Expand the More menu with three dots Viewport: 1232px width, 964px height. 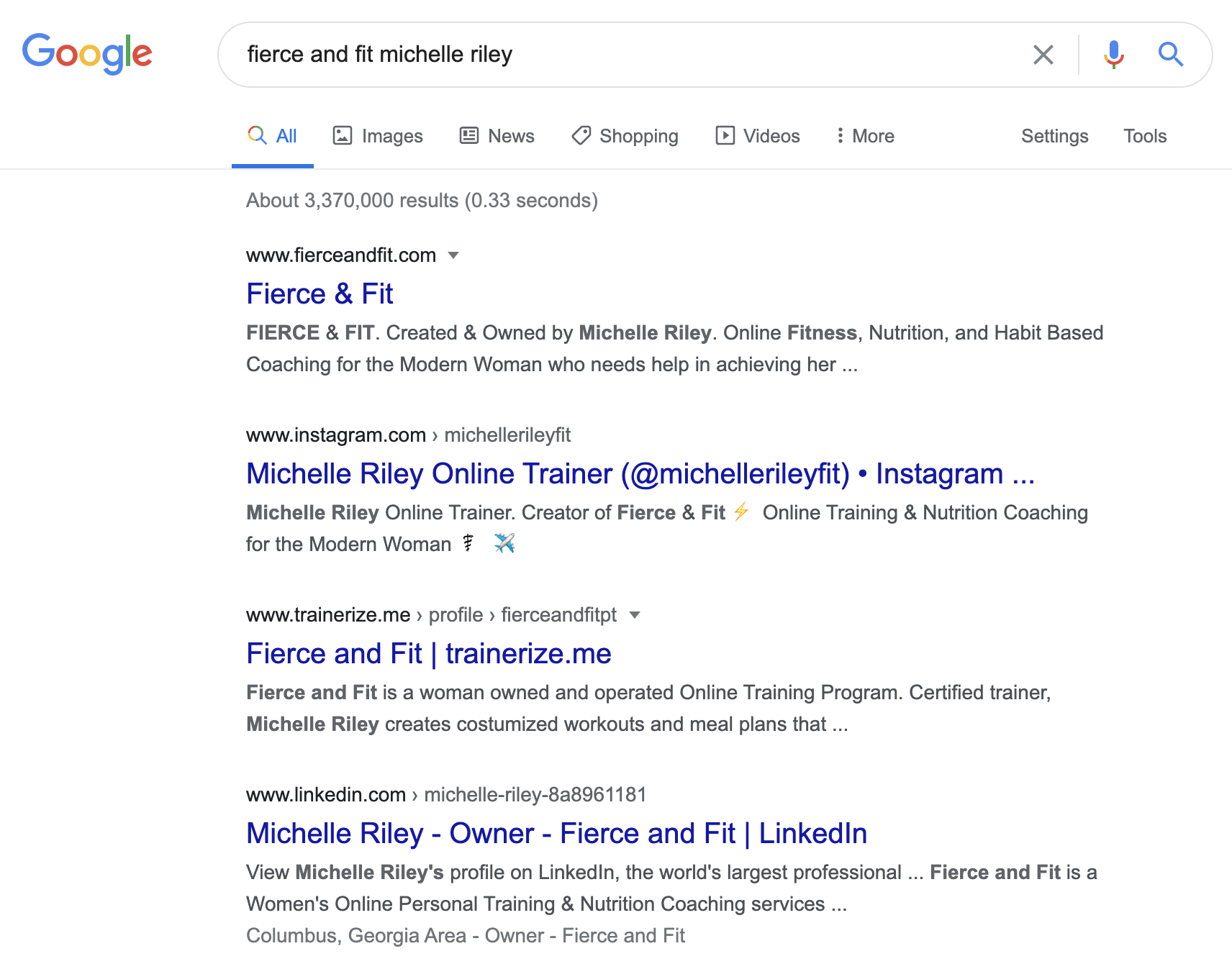pos(864,136)
